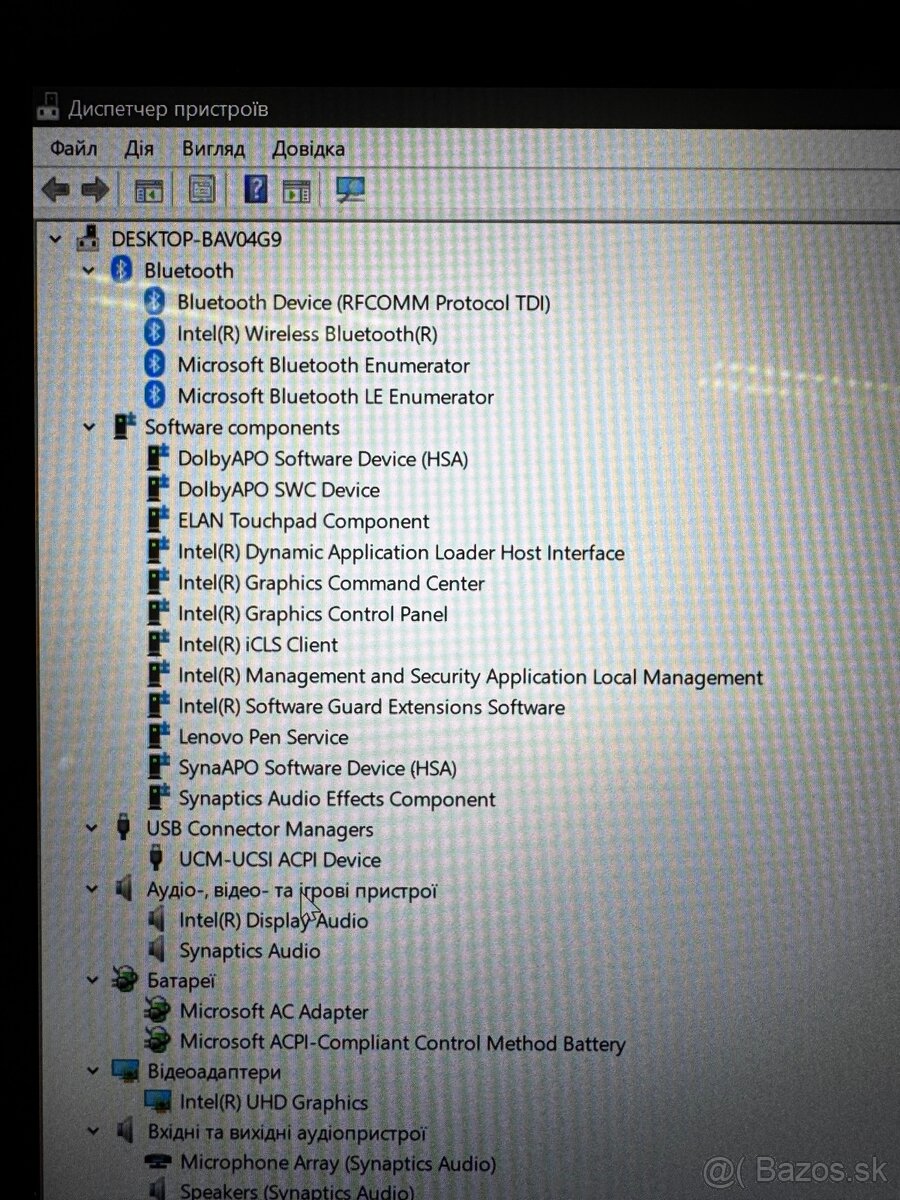The height and width of the screenshot is (1200, 900).
Task: Collapse the Bluetooth category
Action: coord(89,270)
